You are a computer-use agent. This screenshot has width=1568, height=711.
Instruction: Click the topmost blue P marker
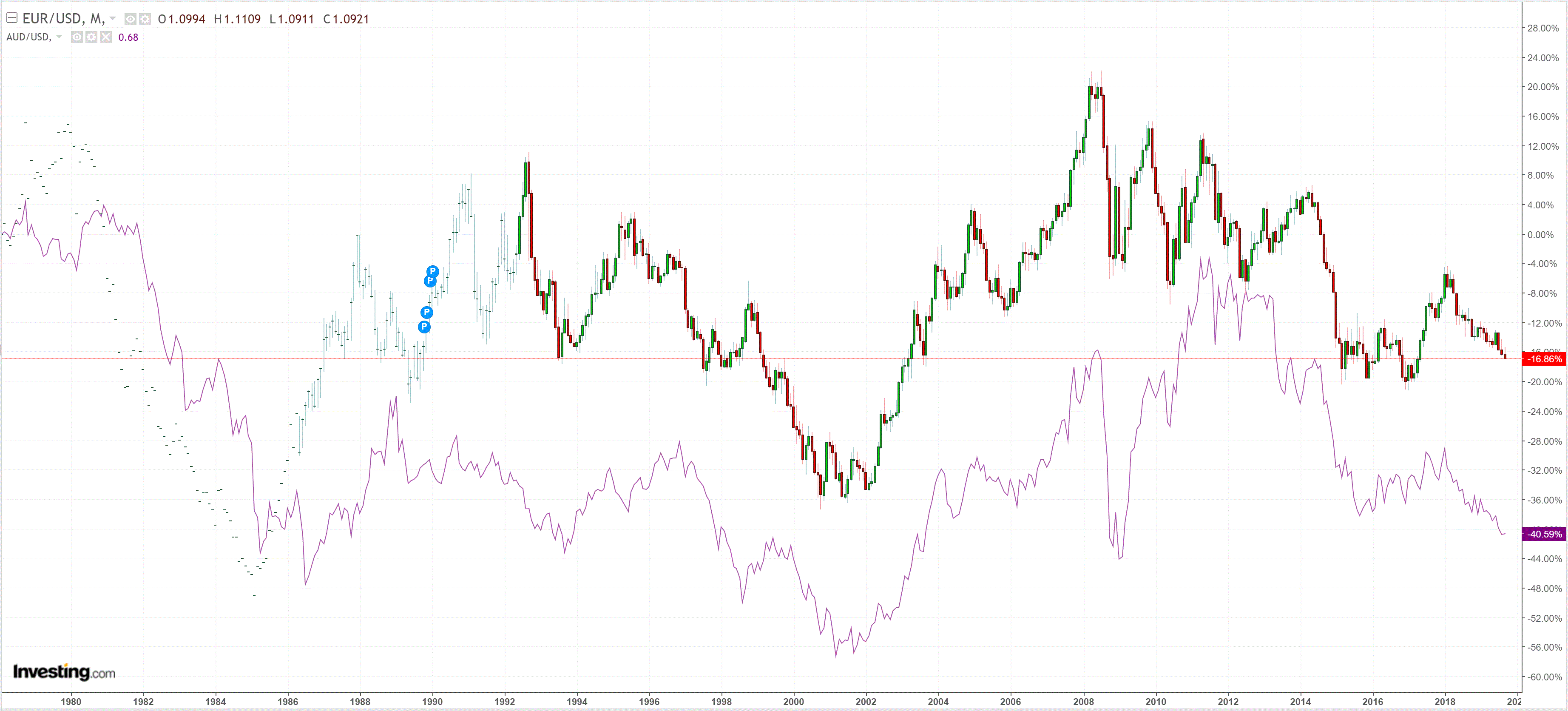tap(432, 271)
